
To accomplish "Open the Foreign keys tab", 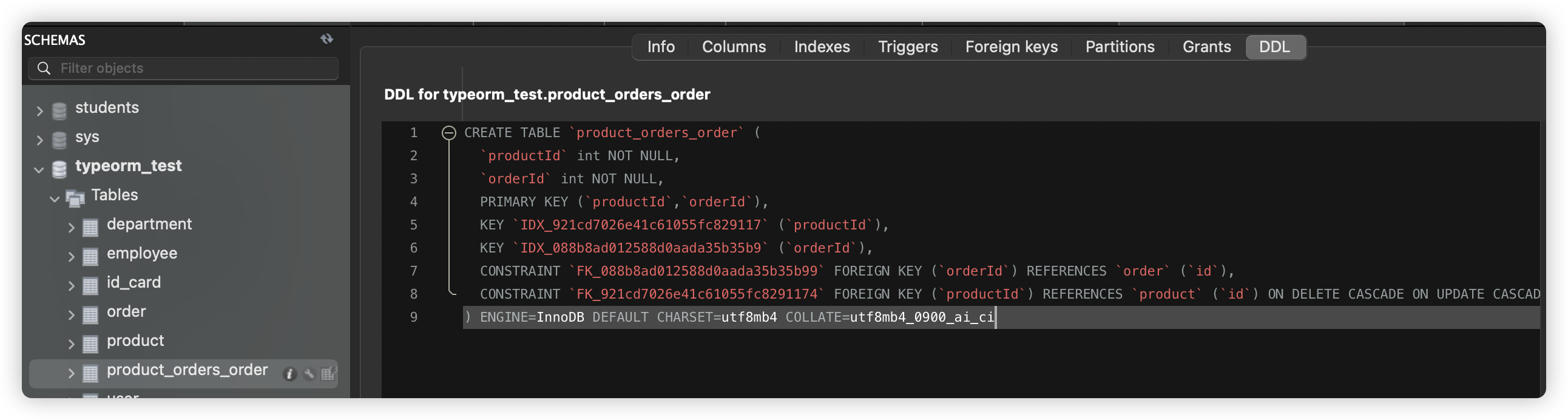I will [1011, 47].
